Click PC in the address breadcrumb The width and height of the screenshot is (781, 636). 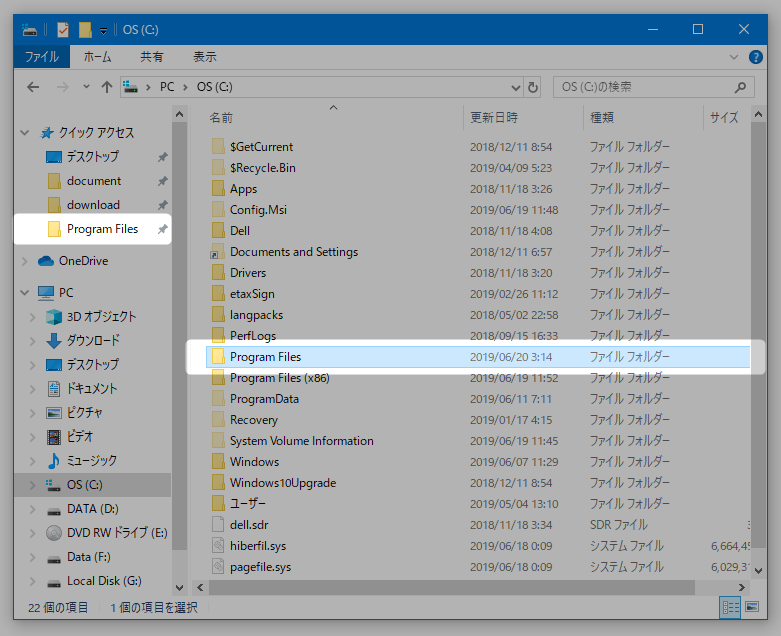[167, 87]
